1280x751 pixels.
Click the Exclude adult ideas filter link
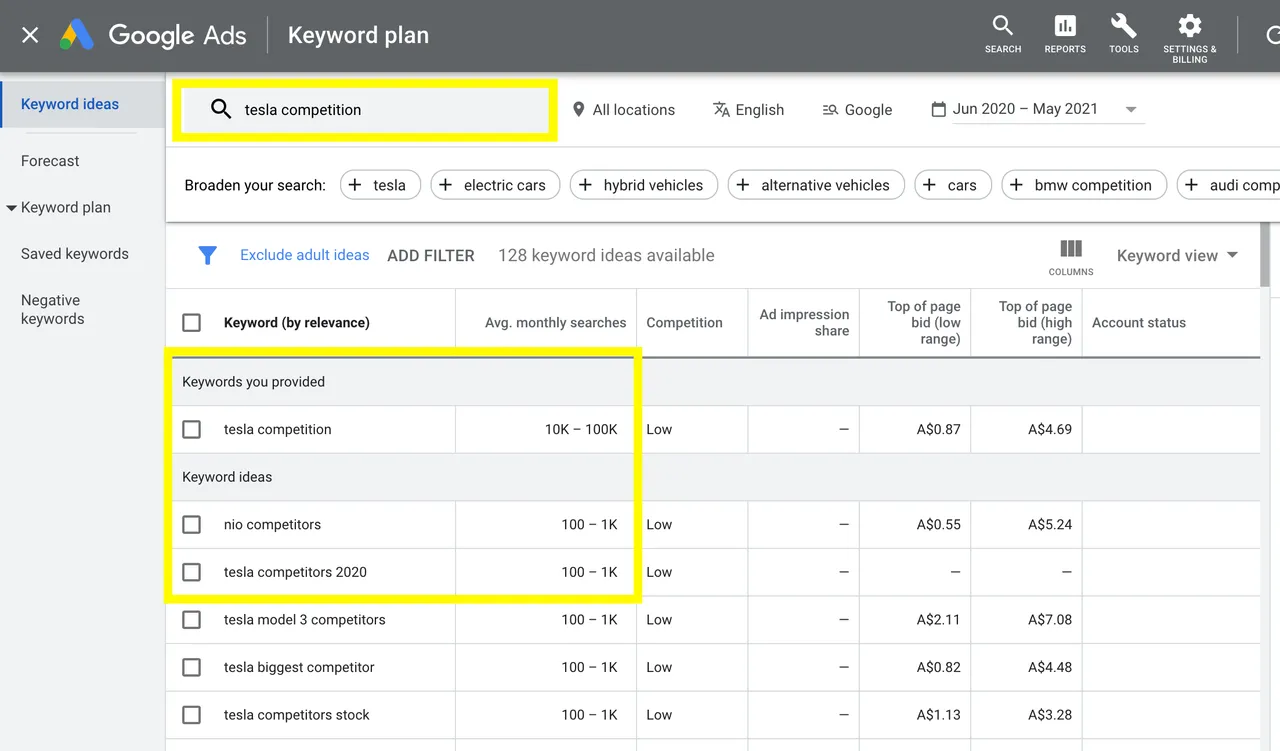pos(305,255)
